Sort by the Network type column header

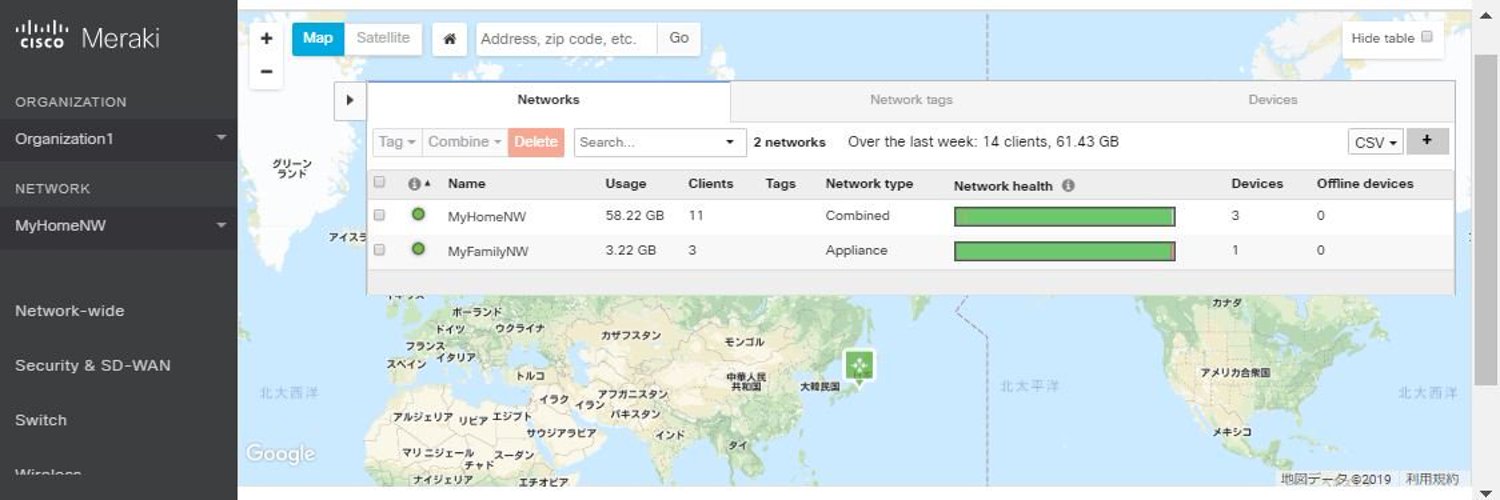869,184
